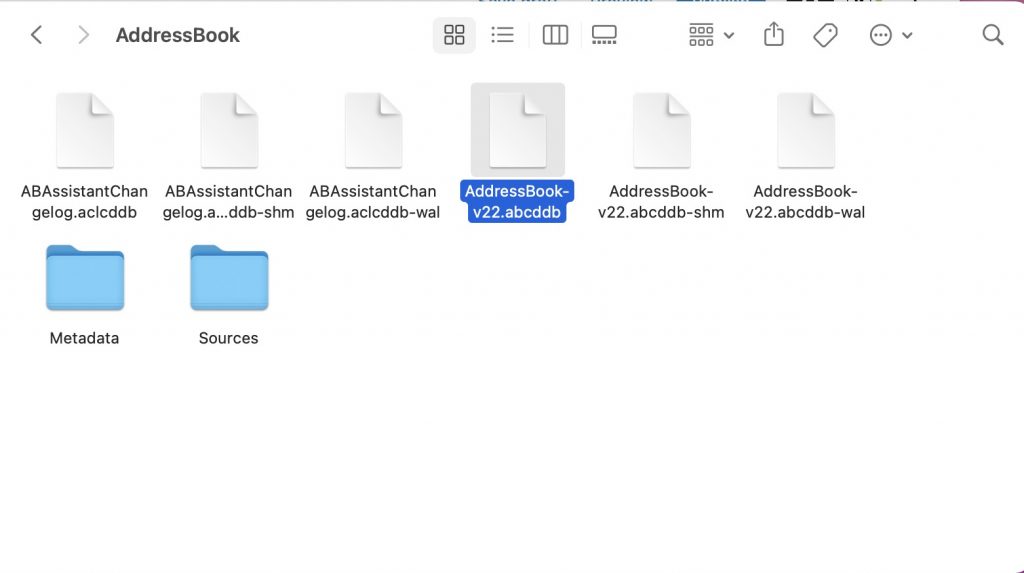Select the ABAssistantChangelog.aclcddb file icon
1024x573 pixels.
(85, 130)
